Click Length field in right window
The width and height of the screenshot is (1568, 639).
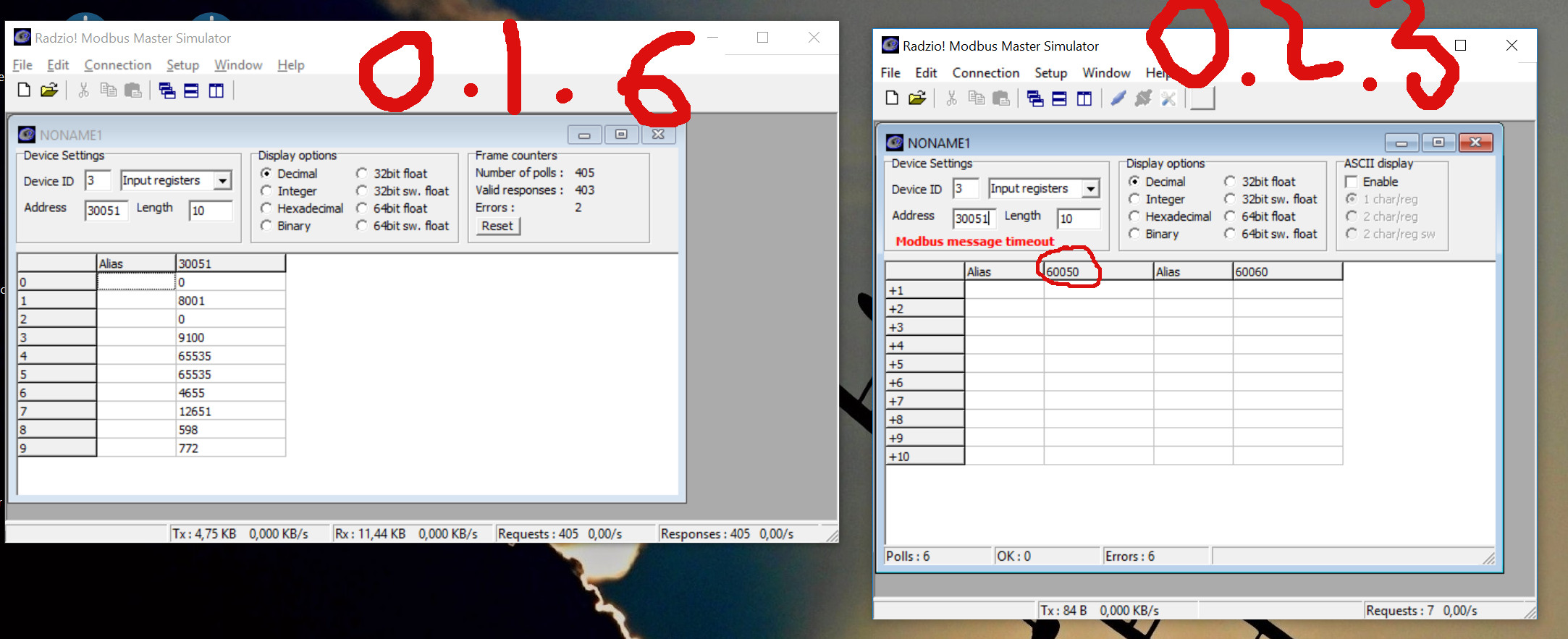pos(1078,219)
